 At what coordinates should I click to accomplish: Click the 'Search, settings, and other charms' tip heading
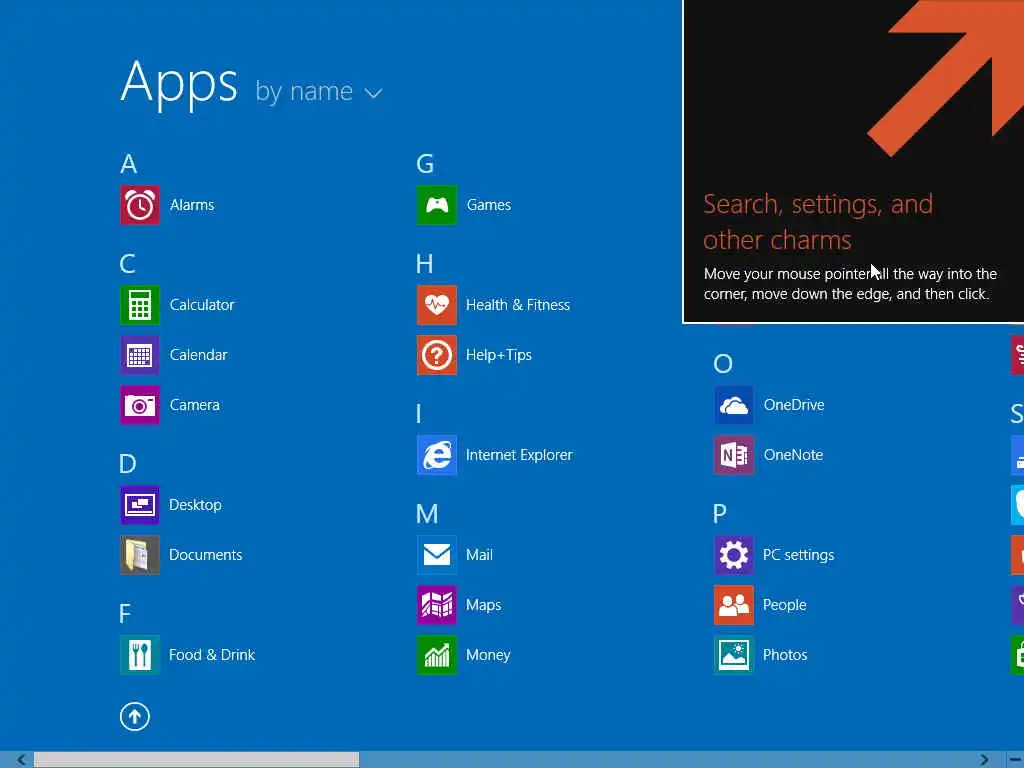click(818, 222)
